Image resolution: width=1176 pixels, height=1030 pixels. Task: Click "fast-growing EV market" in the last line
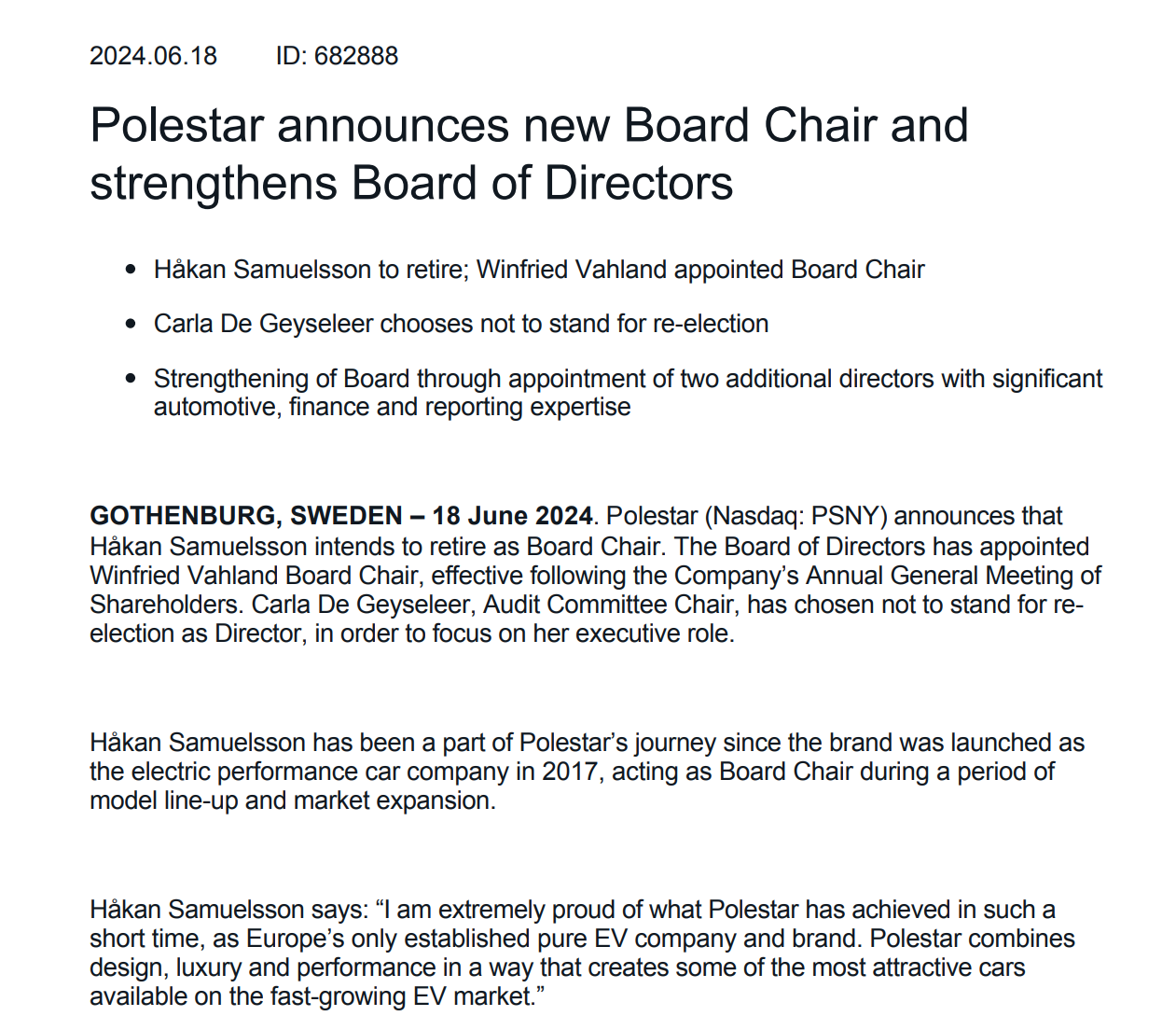point(401,996)
